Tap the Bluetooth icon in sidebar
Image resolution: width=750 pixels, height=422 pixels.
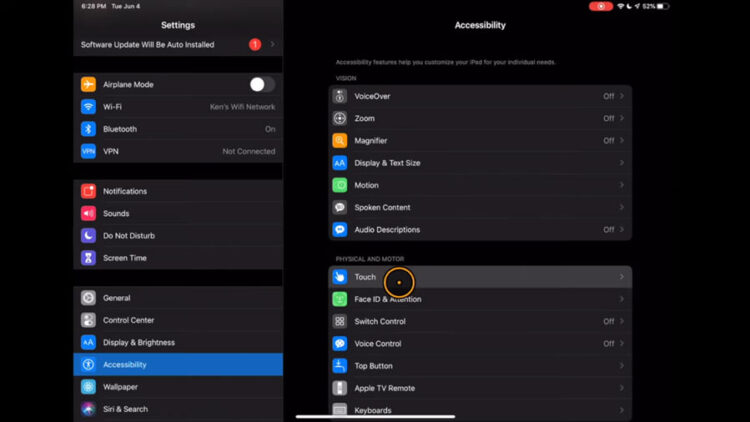click(88, 129)
